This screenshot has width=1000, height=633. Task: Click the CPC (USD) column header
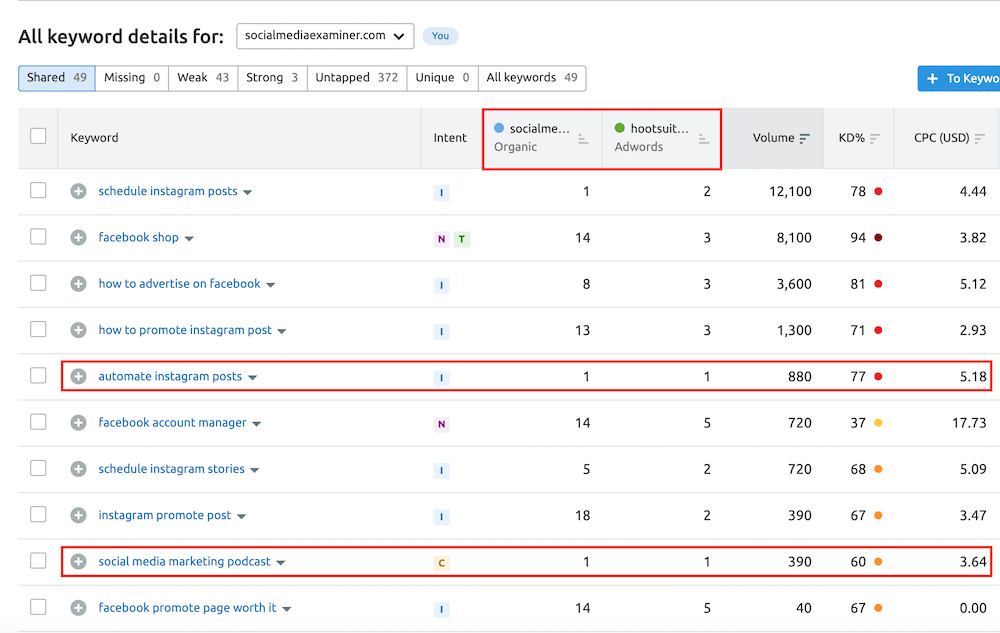pos(941,138)
